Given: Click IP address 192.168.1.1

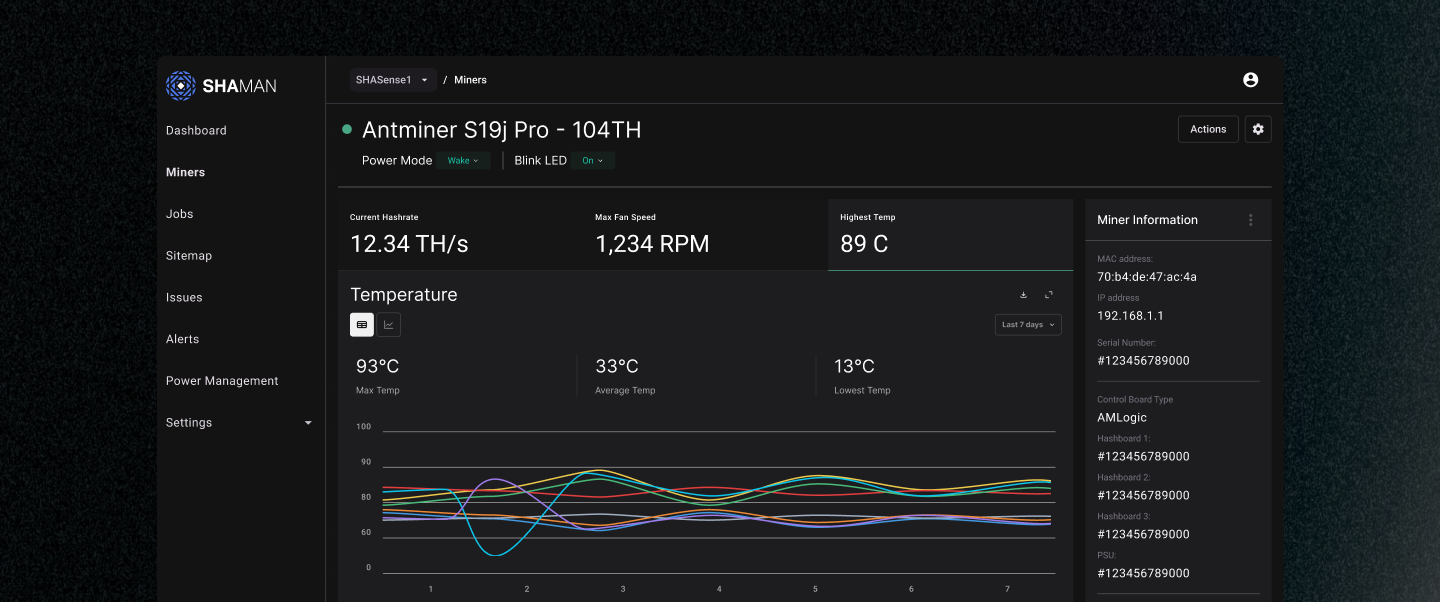Looking at the screenshot, I should (x=1130, y=316).
